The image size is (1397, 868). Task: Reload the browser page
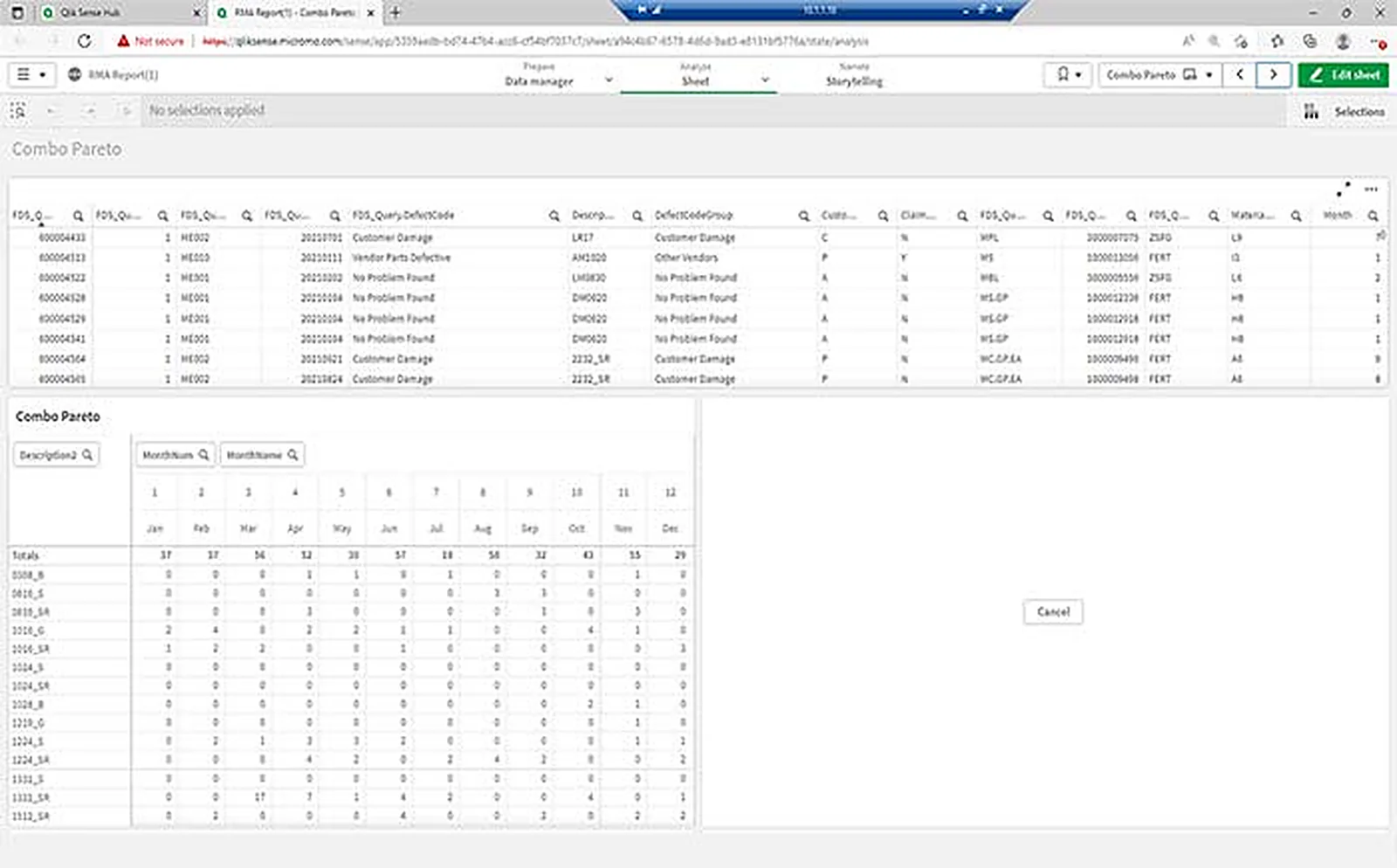[85, 41]
